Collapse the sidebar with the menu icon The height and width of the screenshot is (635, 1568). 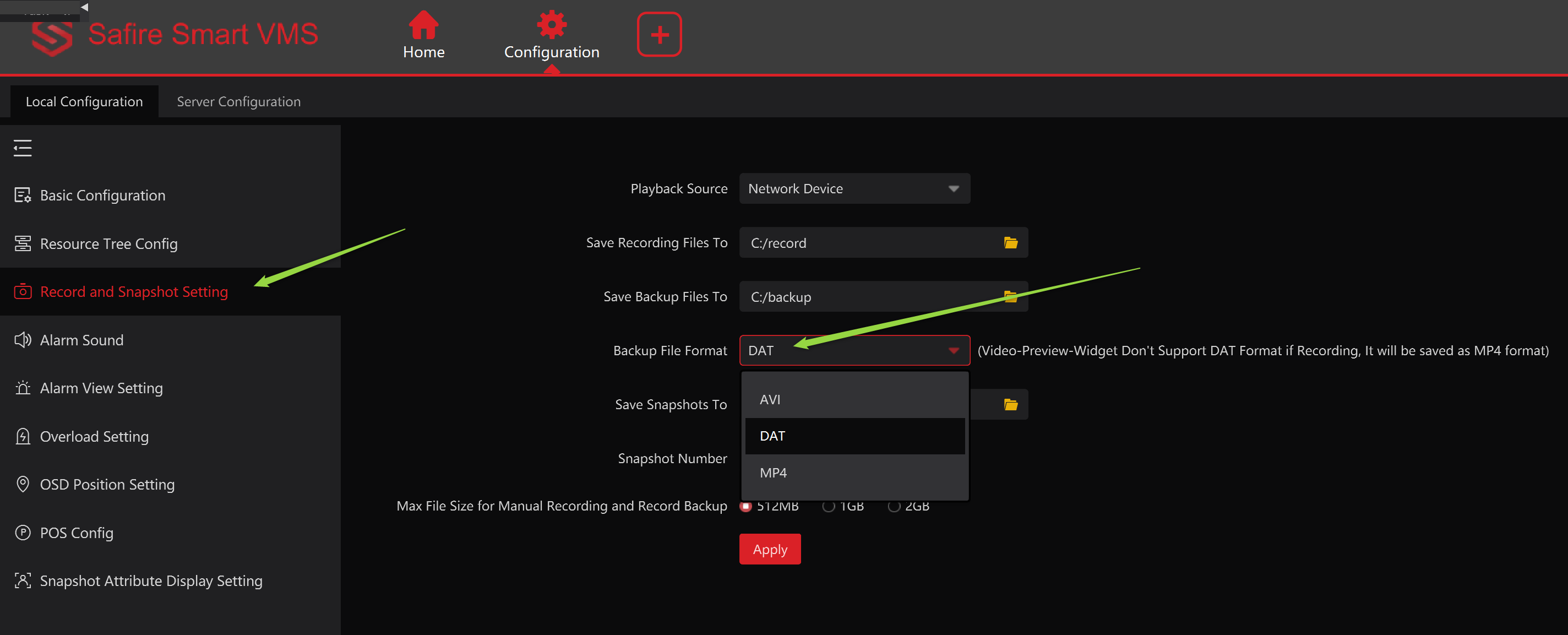[23, 148]
